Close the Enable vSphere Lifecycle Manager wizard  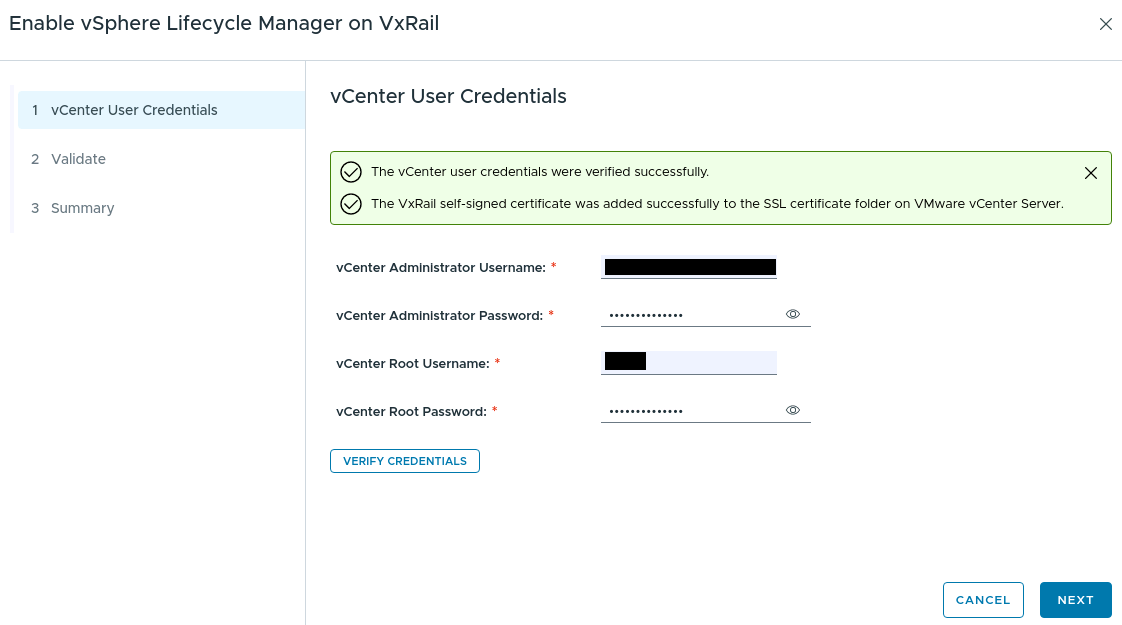(1106, 24)
